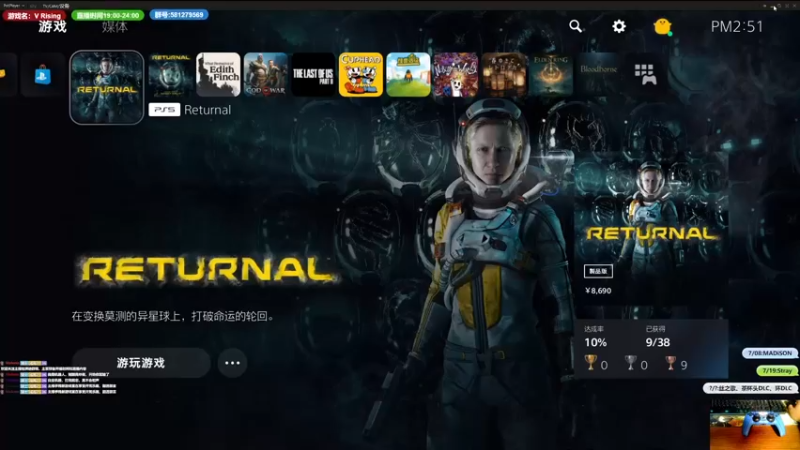Open What Remains of Edith Finch tile
The height and width of the screenshot is (450, 800).
tap(218, 74)
